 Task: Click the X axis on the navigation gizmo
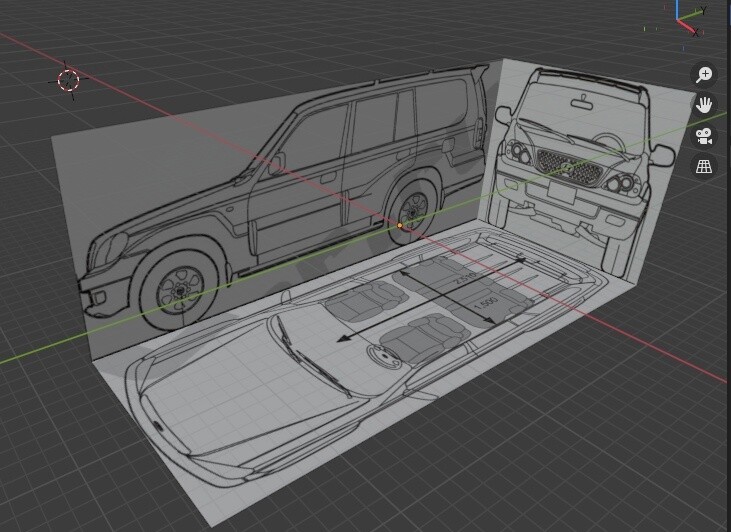pos(696,32)
